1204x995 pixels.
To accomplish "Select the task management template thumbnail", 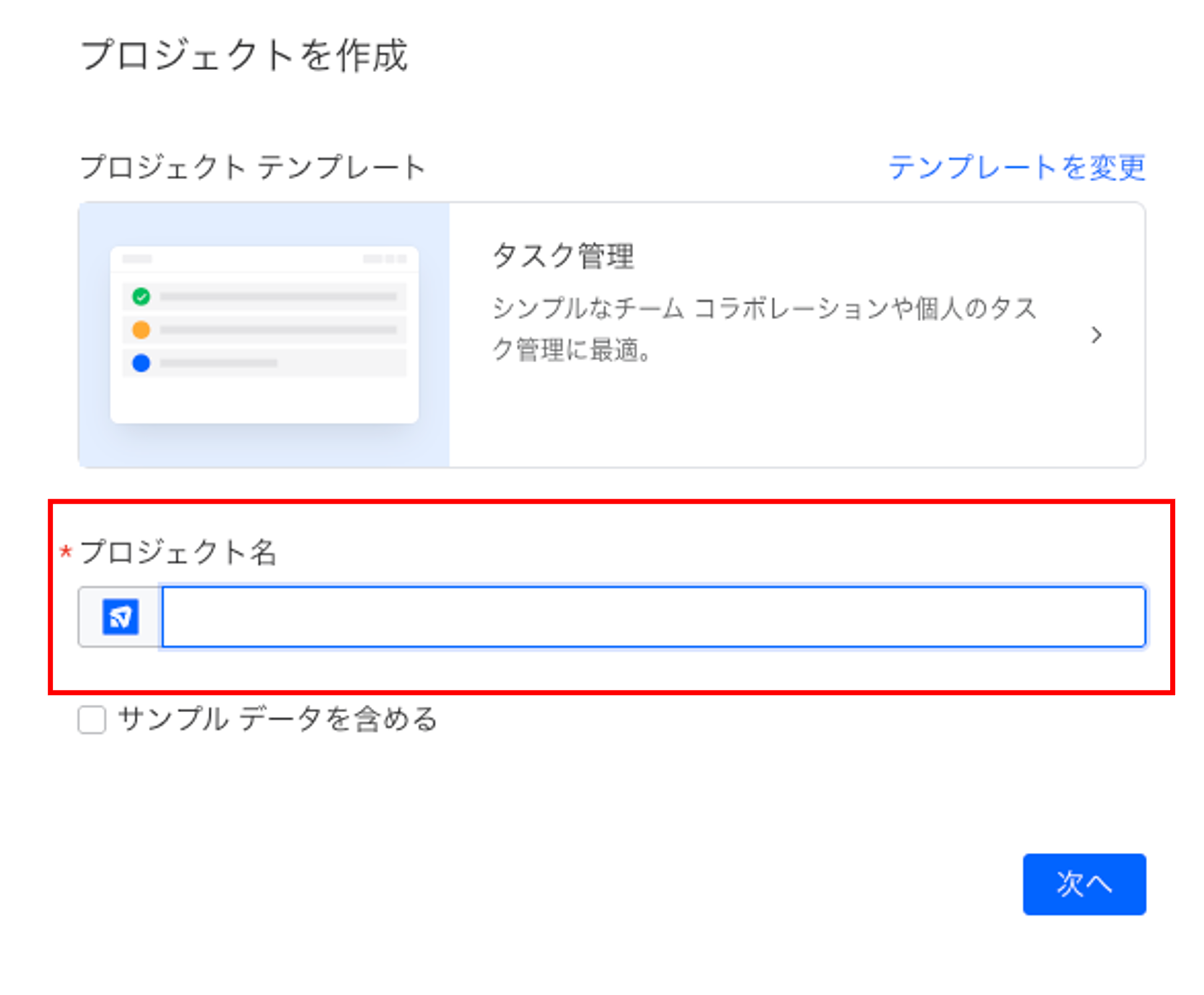I will click(264, 335).
